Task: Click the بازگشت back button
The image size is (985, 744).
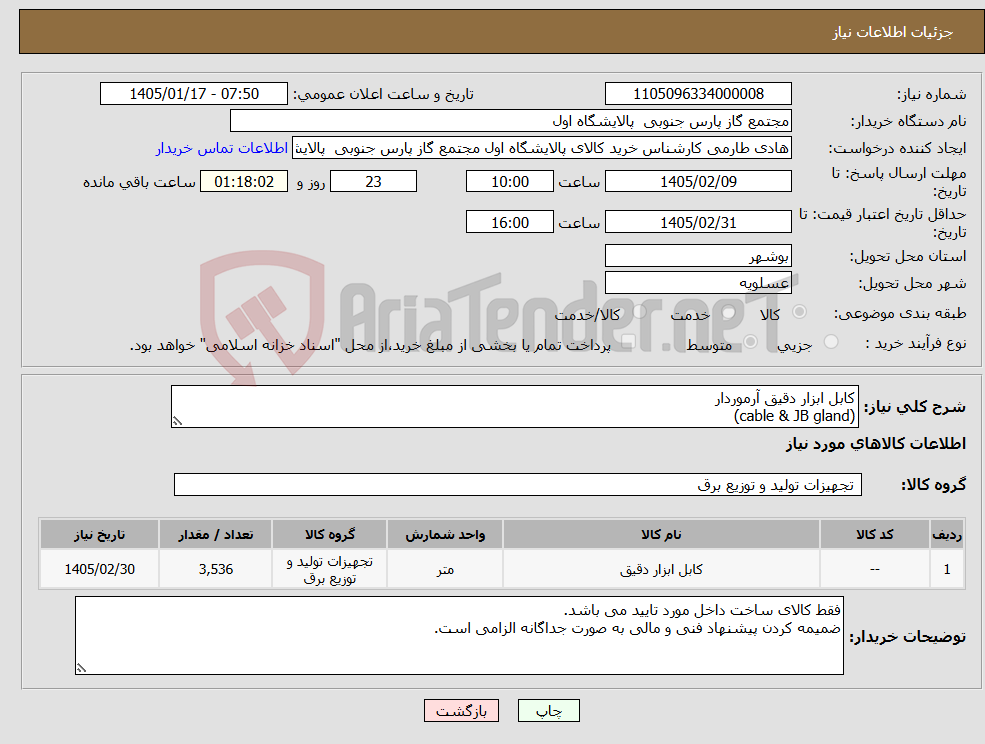Action: [461, 711]
